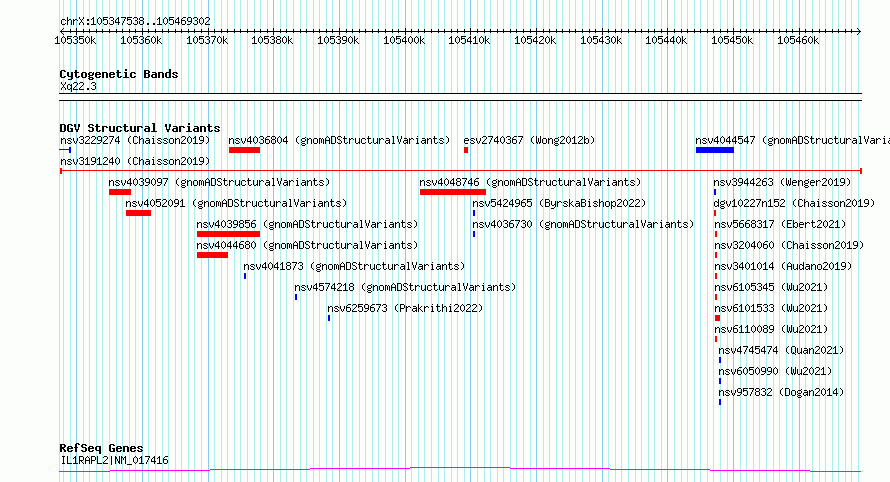Viewport: 890px width, 482px height.
Task: Open the nsv4044680 variant label
Action: tap(307, 245)
